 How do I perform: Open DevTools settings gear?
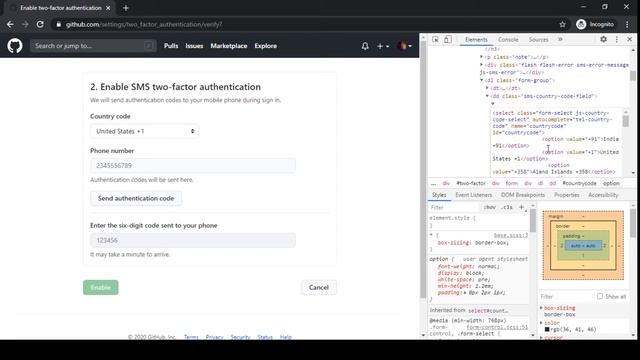pos(603,39)
